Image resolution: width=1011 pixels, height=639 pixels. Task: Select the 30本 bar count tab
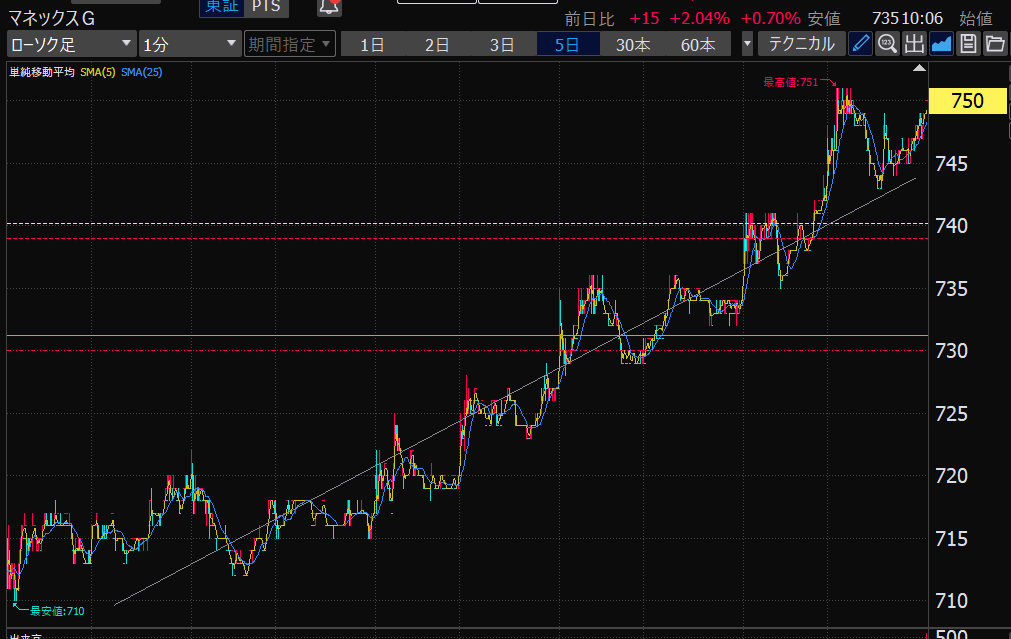(x=633, y=44)
